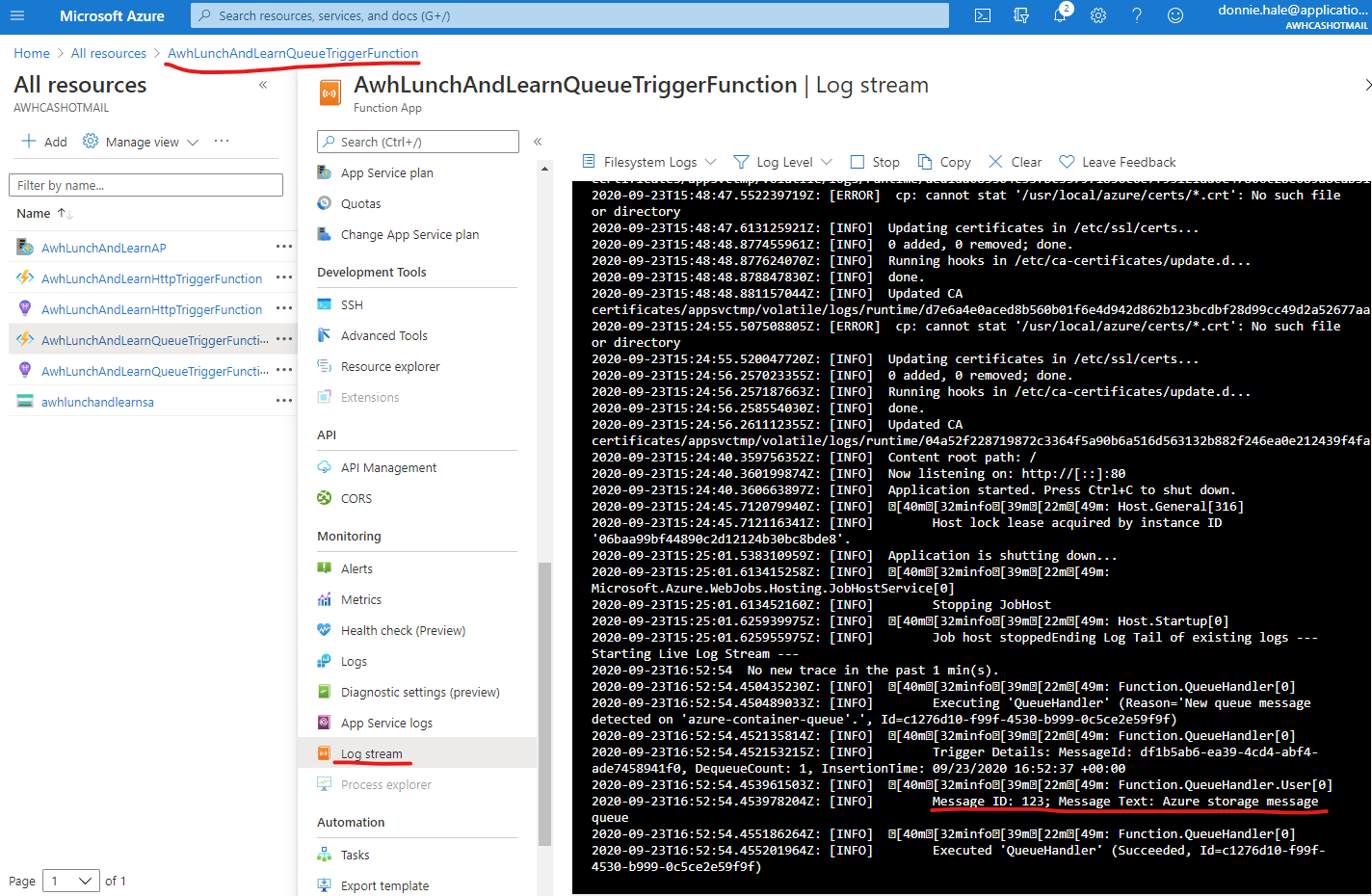The image size is (1372, 896).
Task: Click the Filter by name field
Action: tap(145, 185)
